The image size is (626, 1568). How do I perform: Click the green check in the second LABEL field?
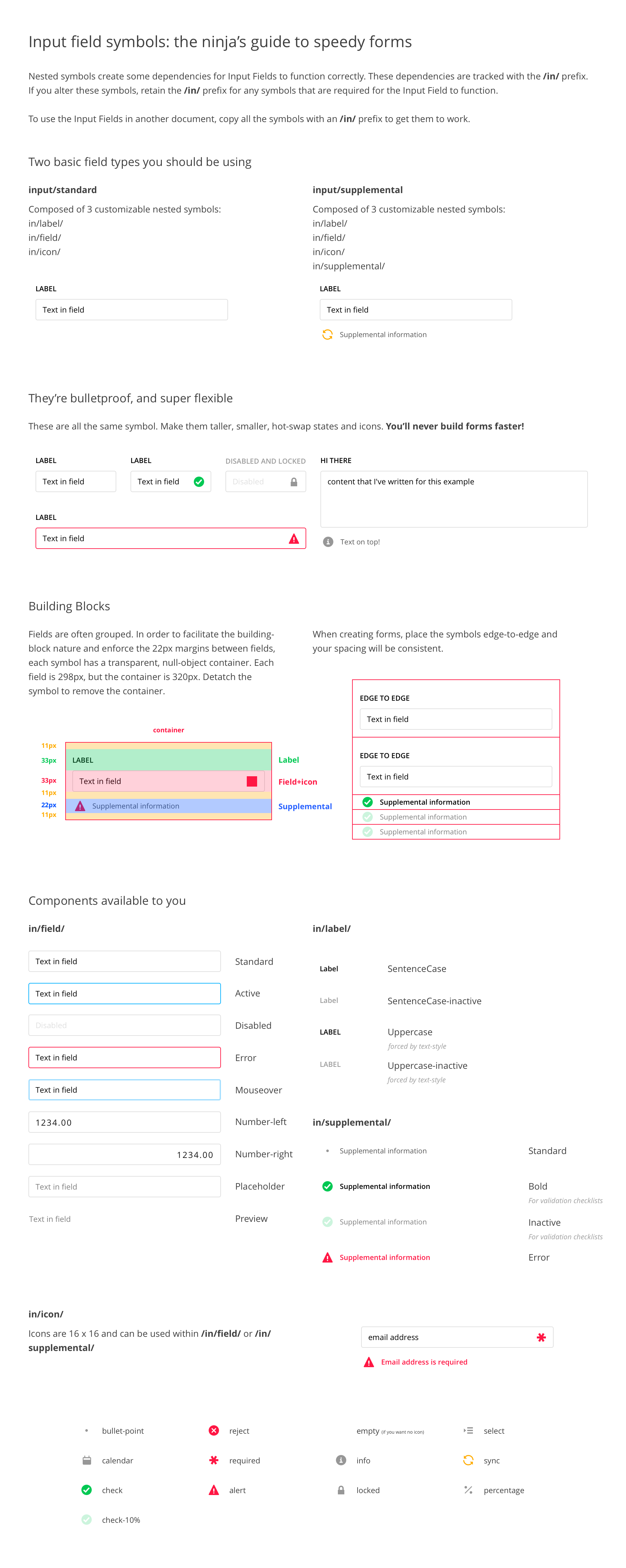[x=199, y=481]
